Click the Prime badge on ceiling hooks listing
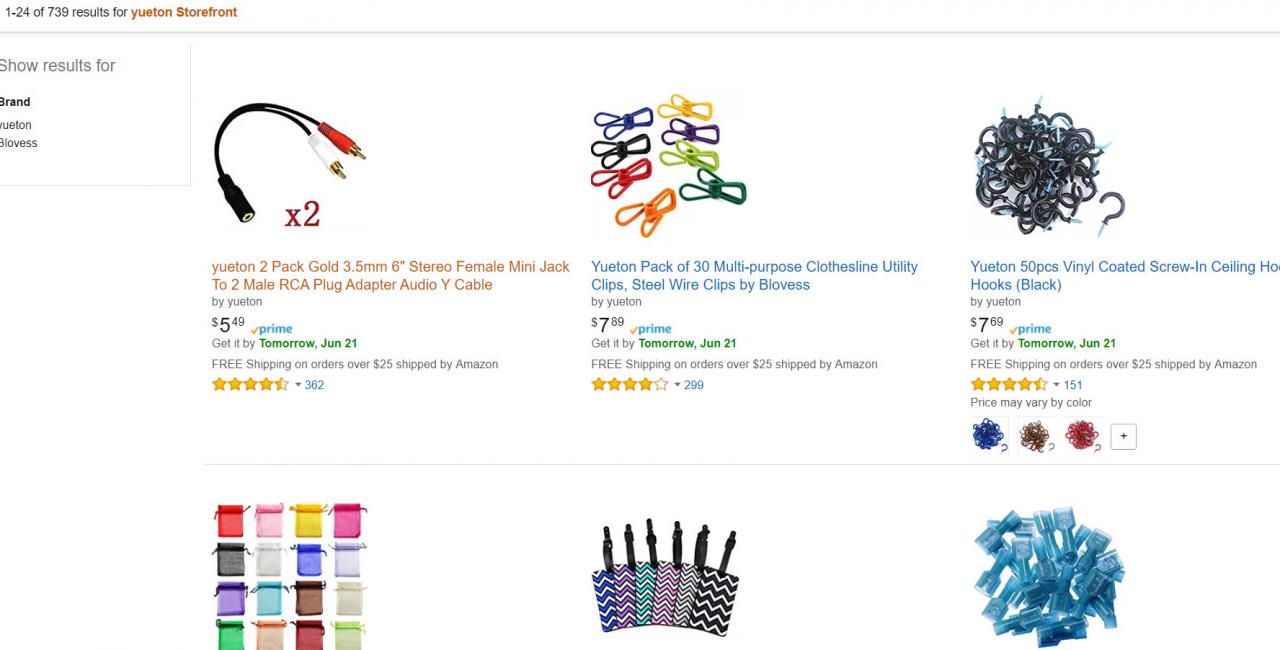This screenshot has height=650, width=1280. (x=1031, y=329)
